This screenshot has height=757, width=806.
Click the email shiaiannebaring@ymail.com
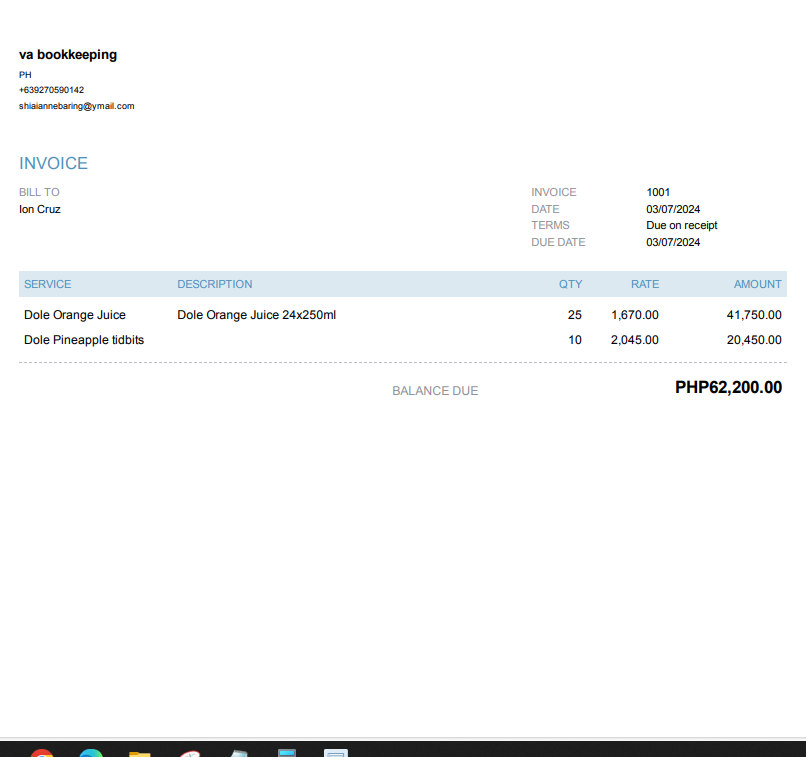point(77,106)
